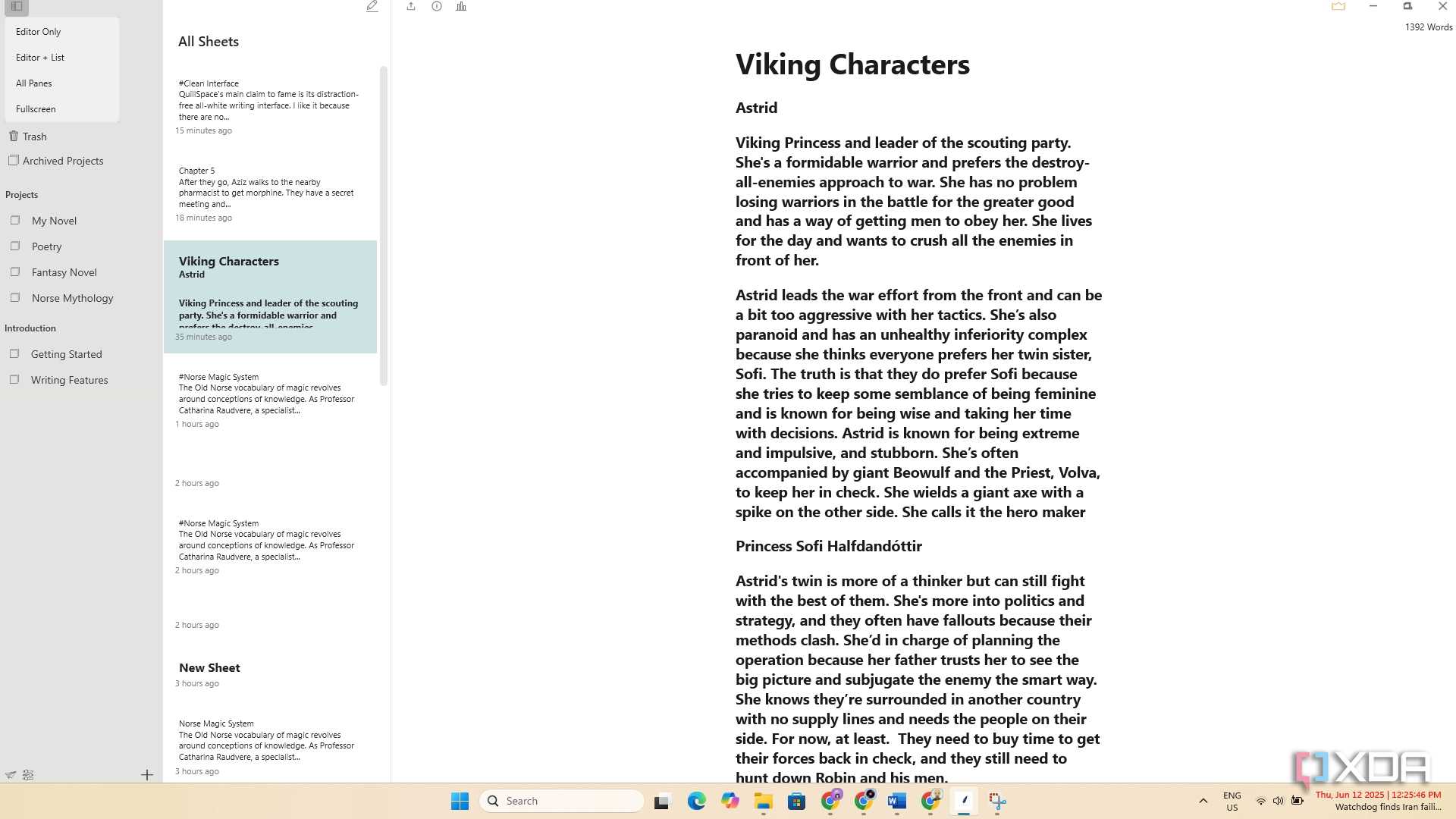The height and width of the screenshot is (819, 1456).
Task: Open Microsoft Store from taskbar
Action: coord(796,801)
